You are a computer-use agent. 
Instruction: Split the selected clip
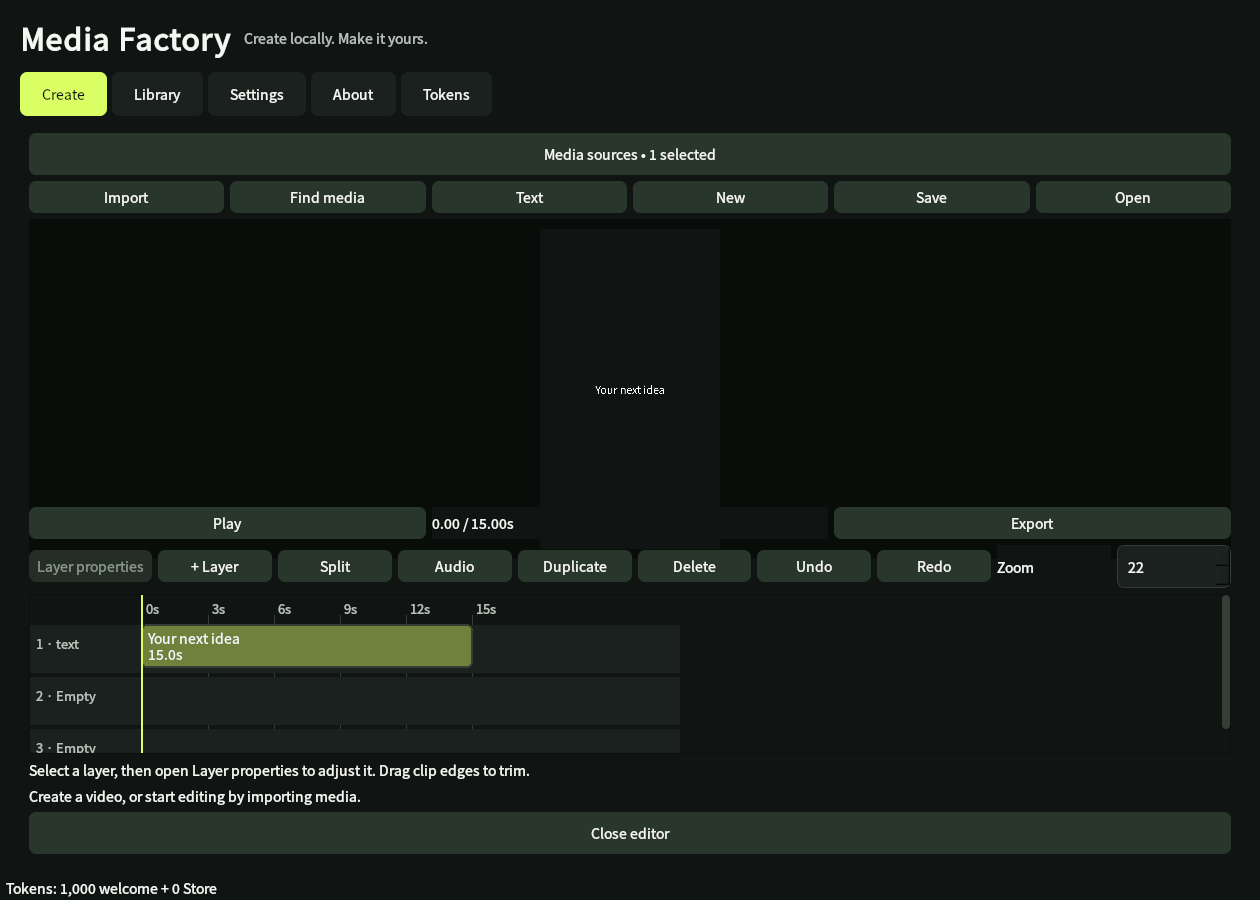(x=335, y=566)
